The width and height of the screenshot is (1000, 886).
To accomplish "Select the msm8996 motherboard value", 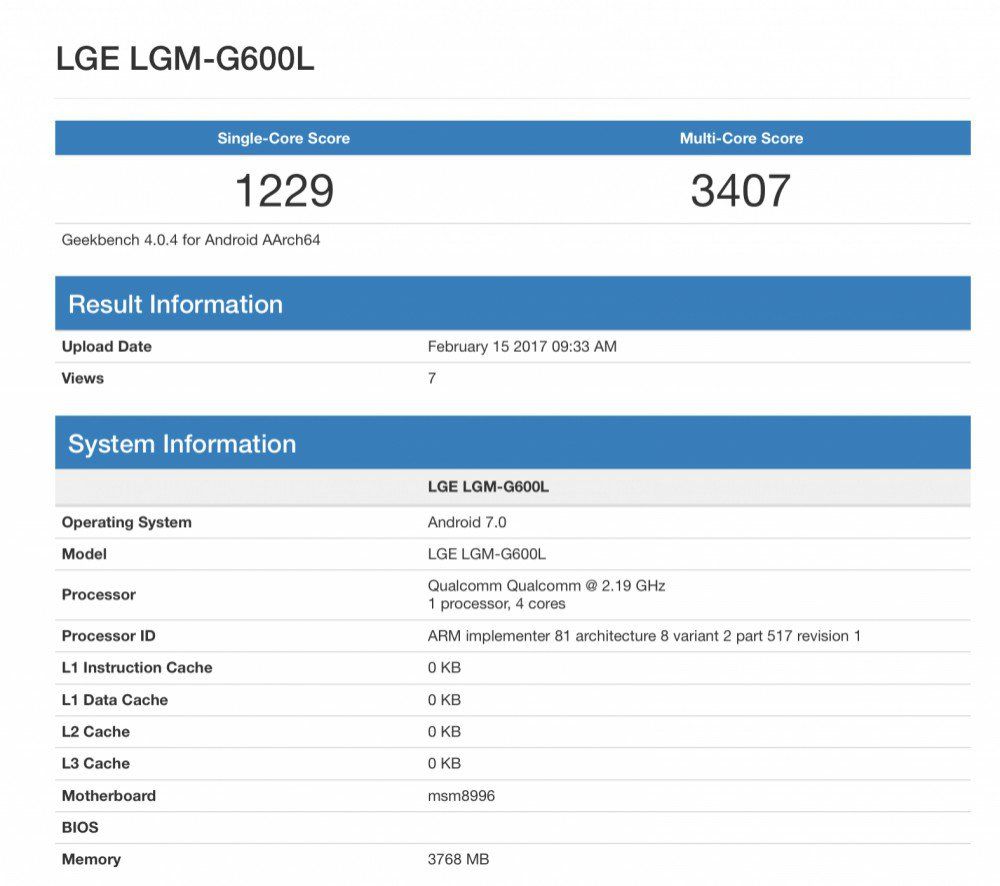I will click(x=461, y=796).
